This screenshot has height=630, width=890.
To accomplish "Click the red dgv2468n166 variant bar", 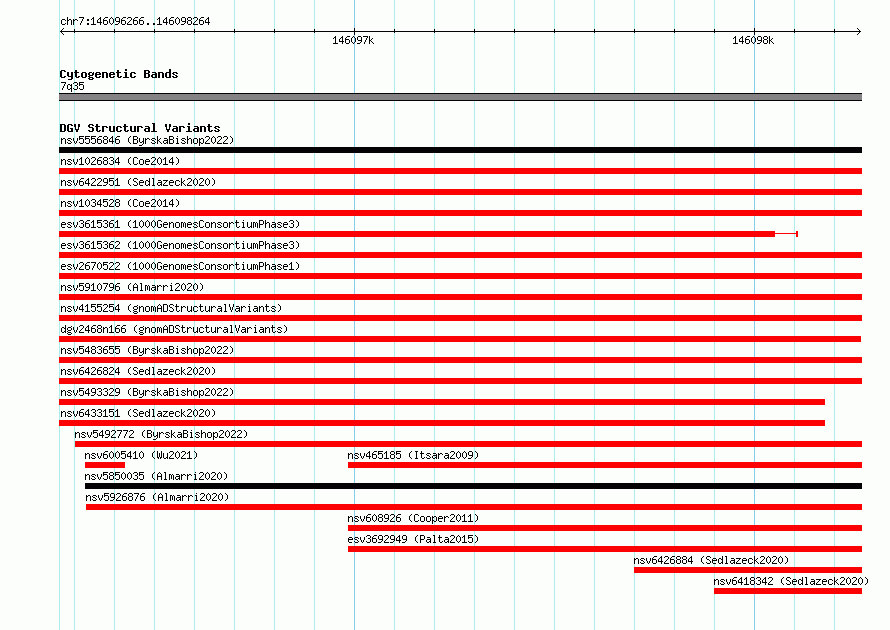I will [x=460, y=339].
